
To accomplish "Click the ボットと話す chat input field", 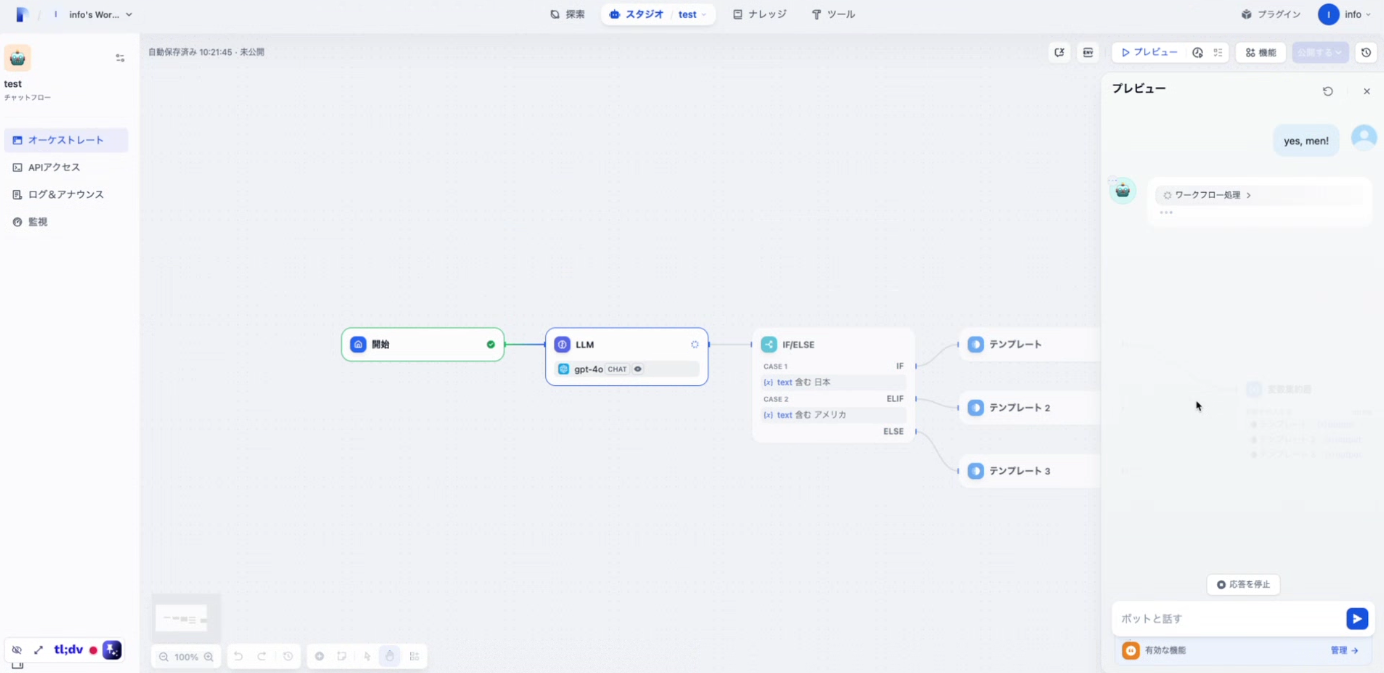I will pyautogui.click(x=1228, y=619).
